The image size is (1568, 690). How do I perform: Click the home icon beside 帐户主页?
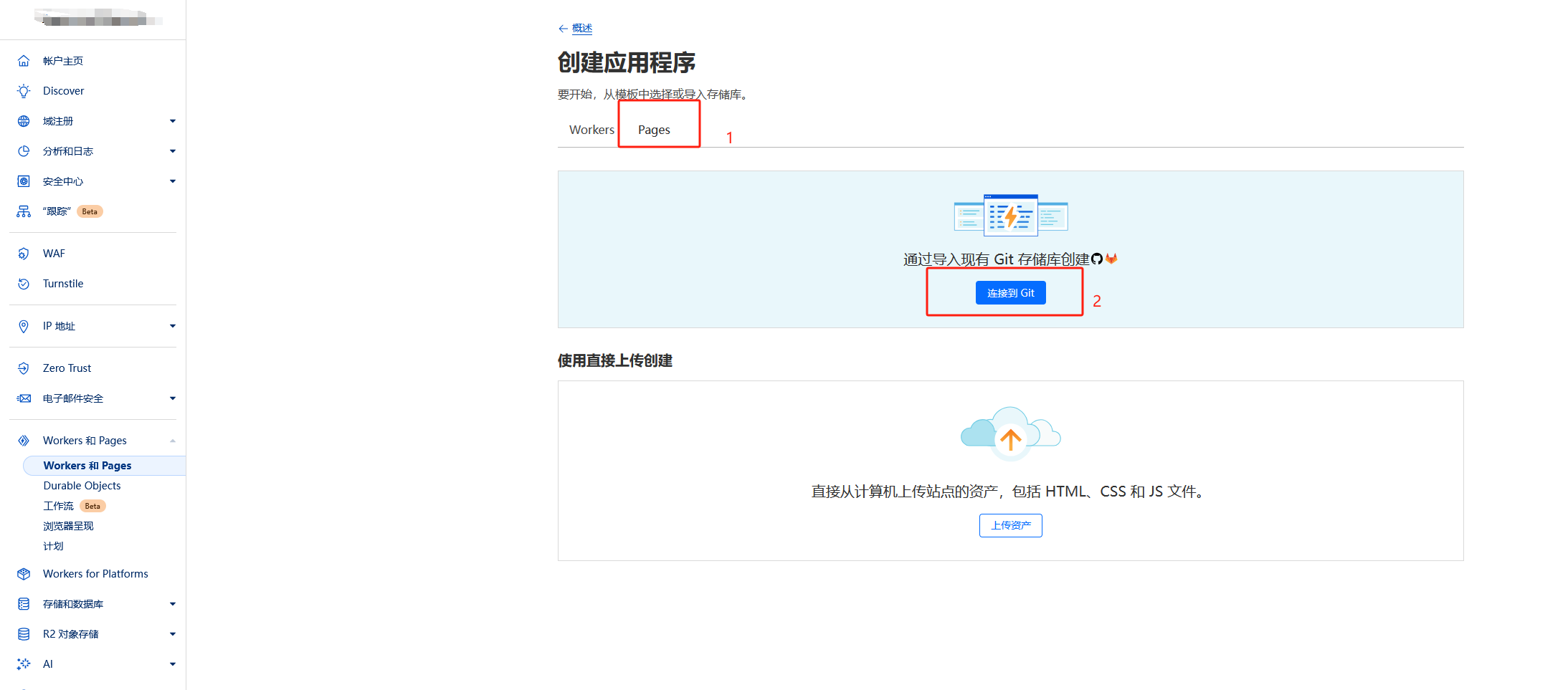click(24, 61)
